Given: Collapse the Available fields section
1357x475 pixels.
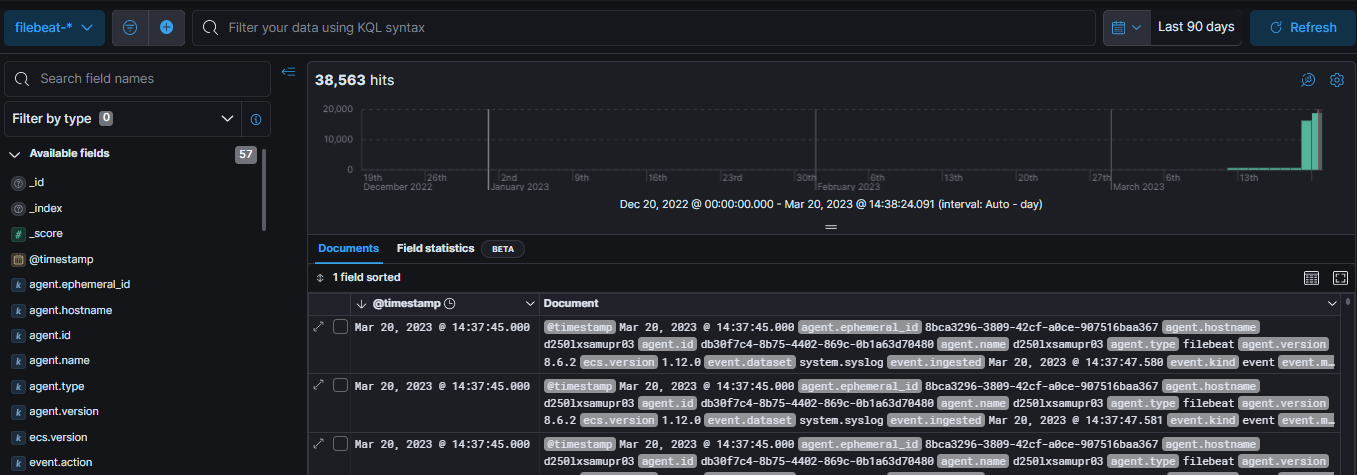Looking at the screenshot, I should coord(16,154).
